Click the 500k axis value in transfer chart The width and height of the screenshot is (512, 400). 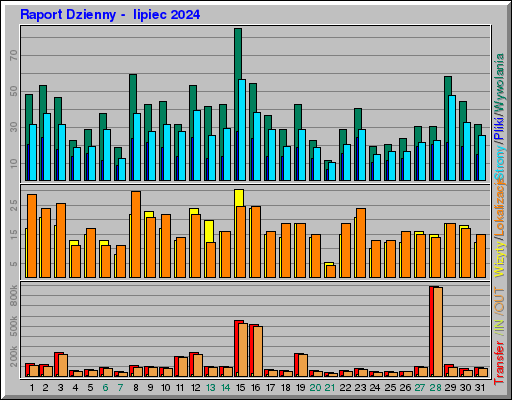(13, 327)
